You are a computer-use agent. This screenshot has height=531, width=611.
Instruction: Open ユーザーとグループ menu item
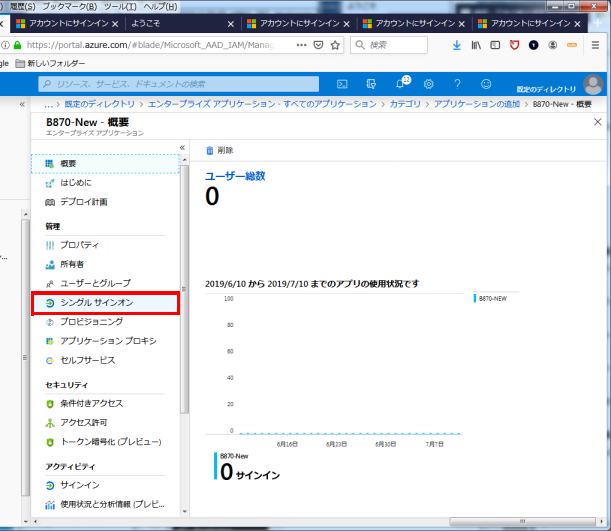pos(105,283)
